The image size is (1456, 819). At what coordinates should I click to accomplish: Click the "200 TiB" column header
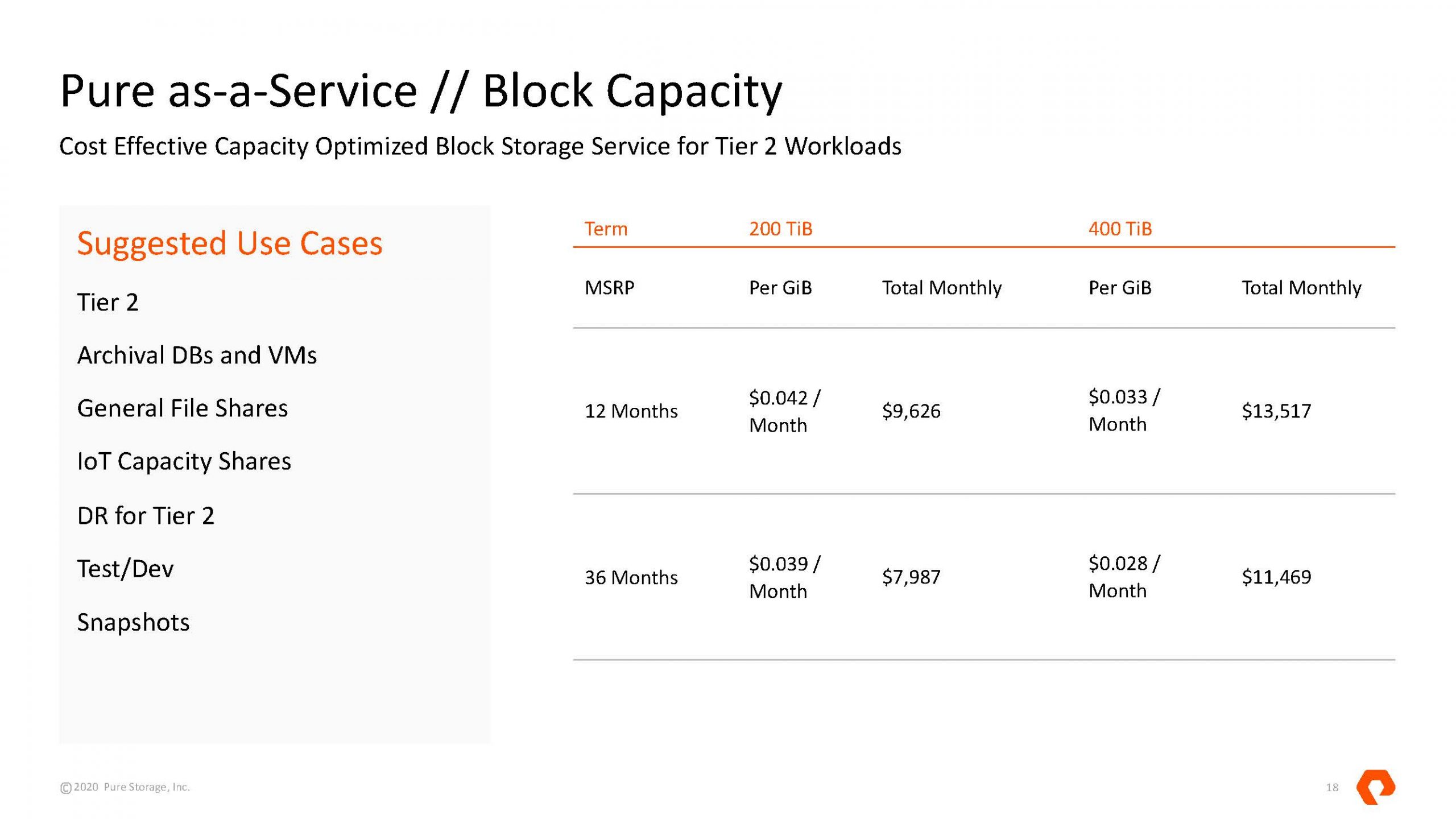pos(780,229)
